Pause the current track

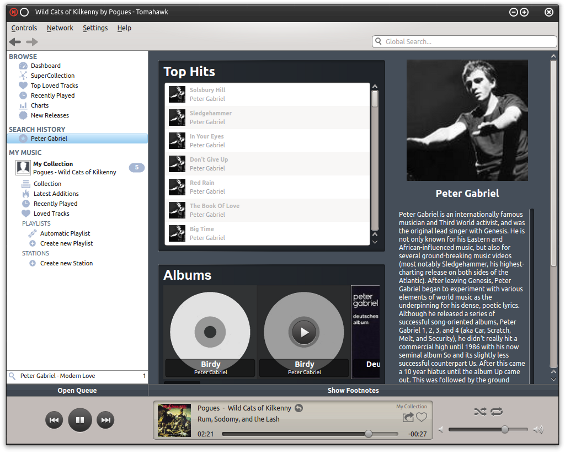80,420
